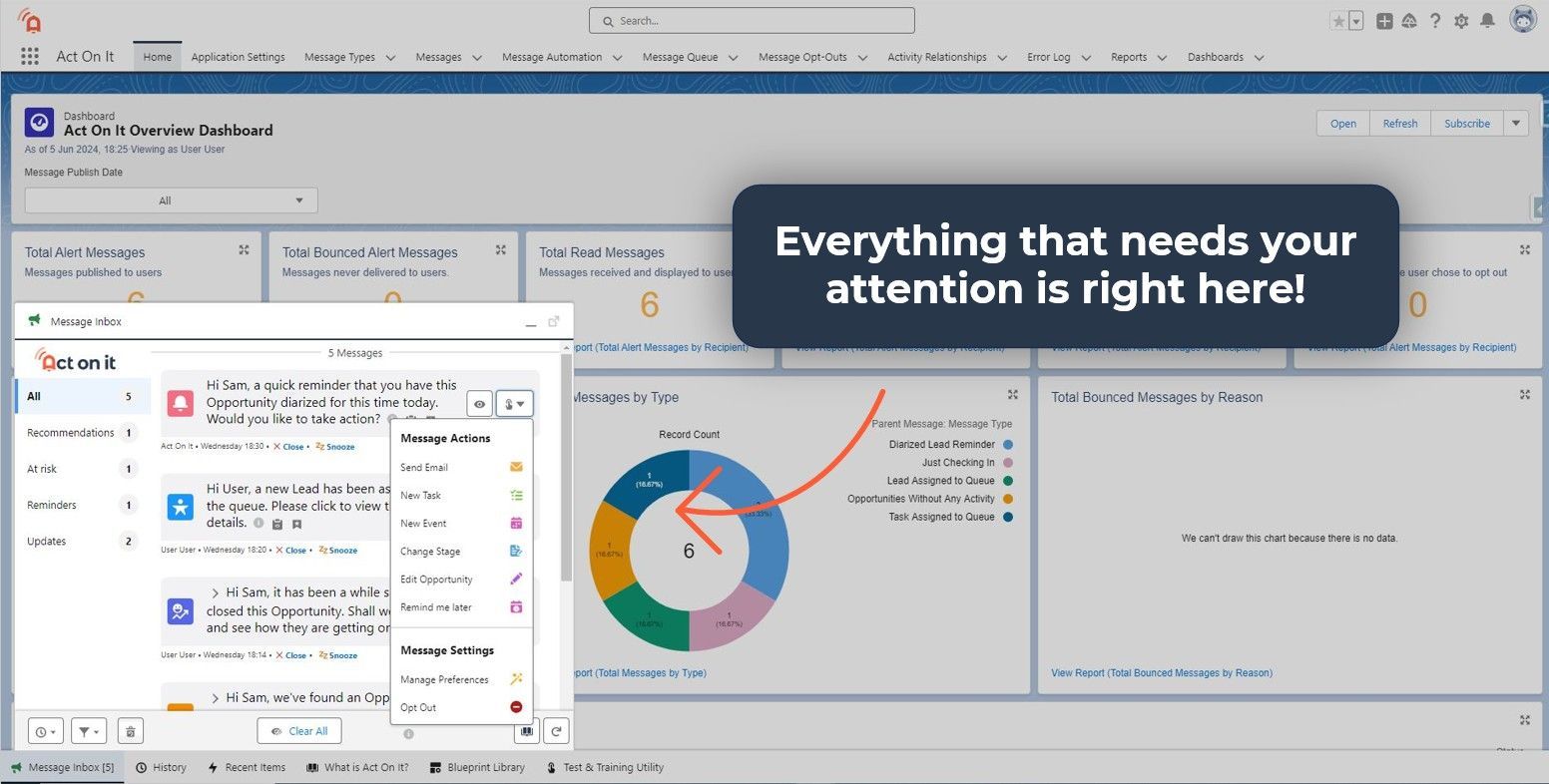The width and height of the screenshot is (1549, 784).
Task: Click bookmark icon in the Lead message
Action: point(296,524)
